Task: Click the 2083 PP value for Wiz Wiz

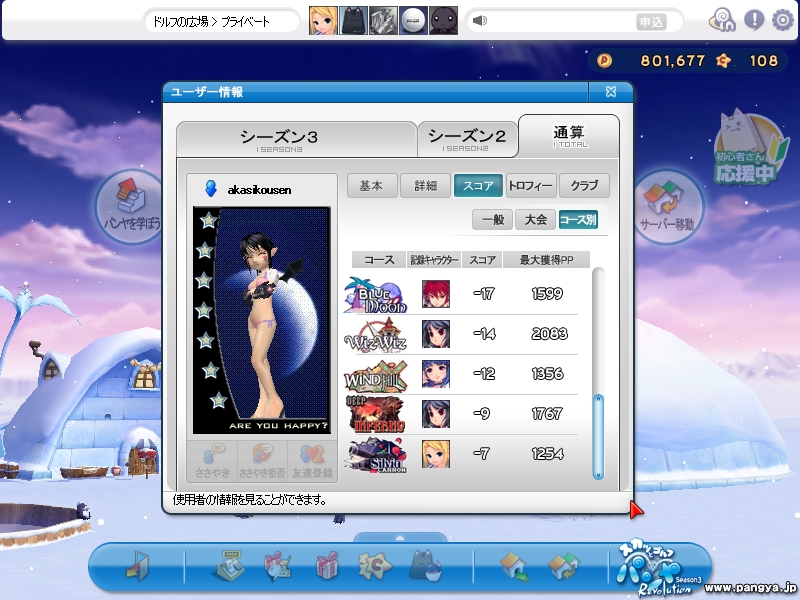Action: coord(549,334)
